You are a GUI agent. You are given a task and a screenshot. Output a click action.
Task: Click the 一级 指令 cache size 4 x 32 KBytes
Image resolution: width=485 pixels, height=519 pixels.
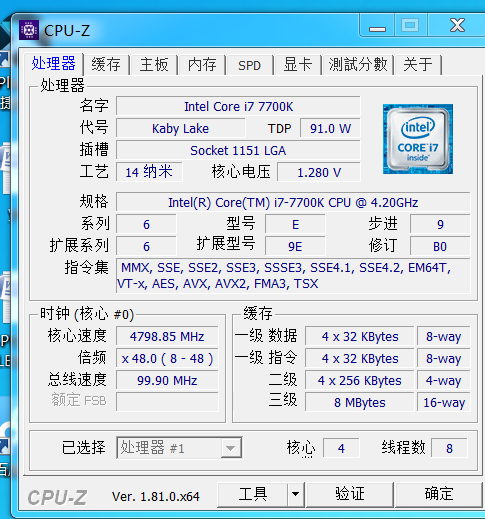(x=360, y=359)
